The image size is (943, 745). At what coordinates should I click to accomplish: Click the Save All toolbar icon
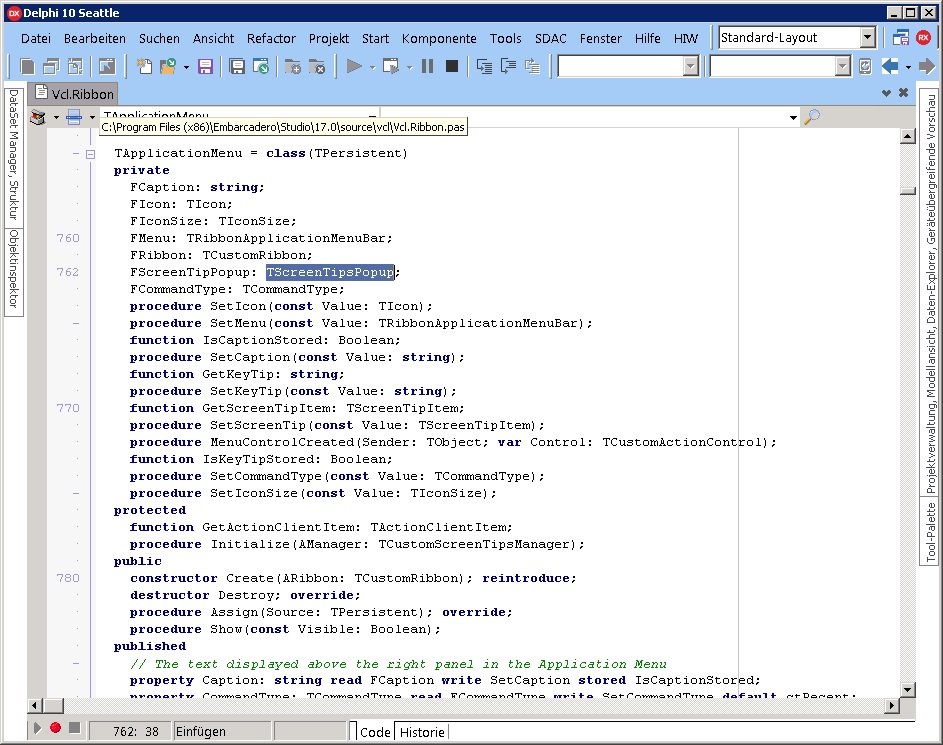237,67
